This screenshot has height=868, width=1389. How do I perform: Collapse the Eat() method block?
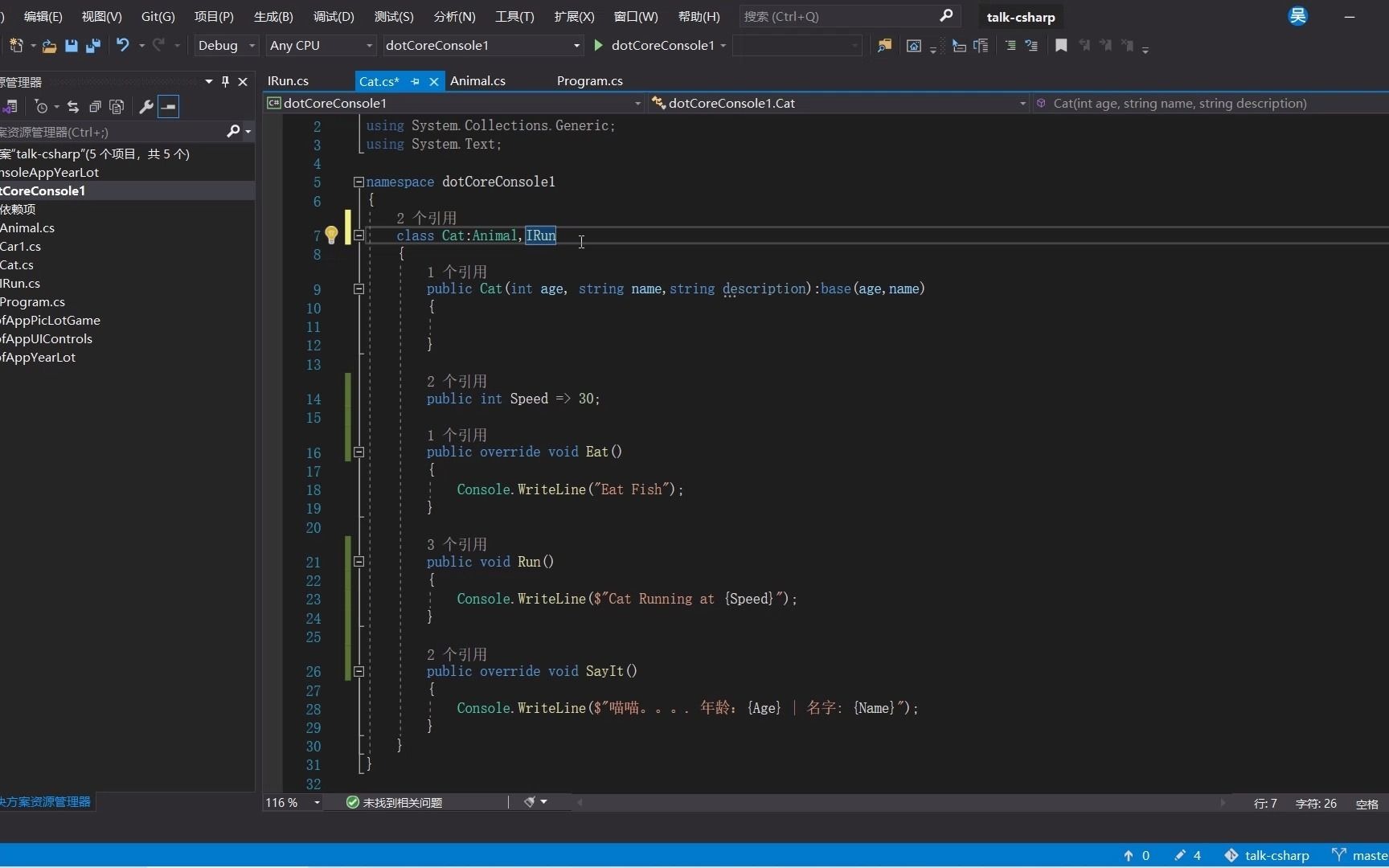pos(359,452)
